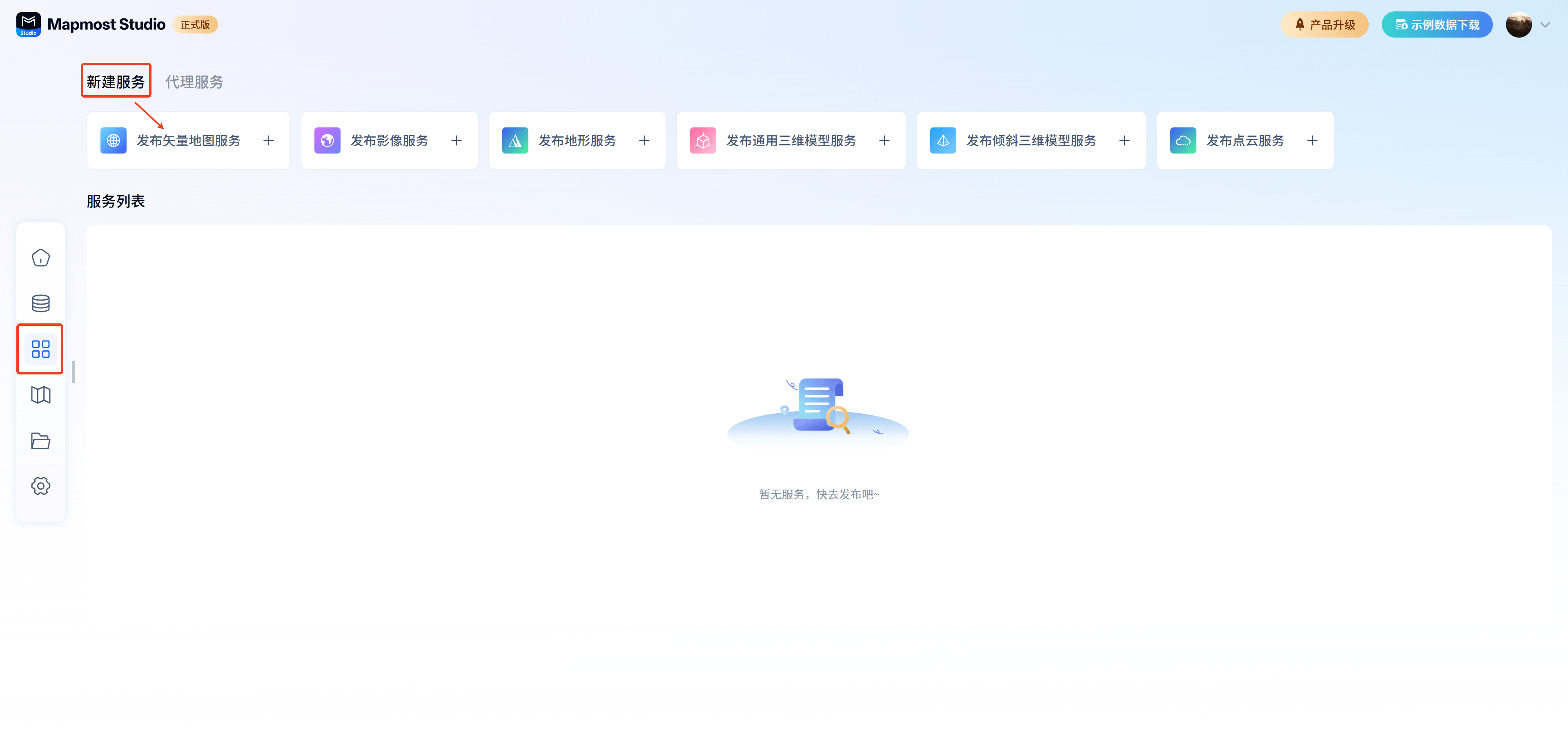Click the 示例数据下载 button
The height and width of the screenshot is (744, 1568).
pyautogui.click(x=1437, y=25)
